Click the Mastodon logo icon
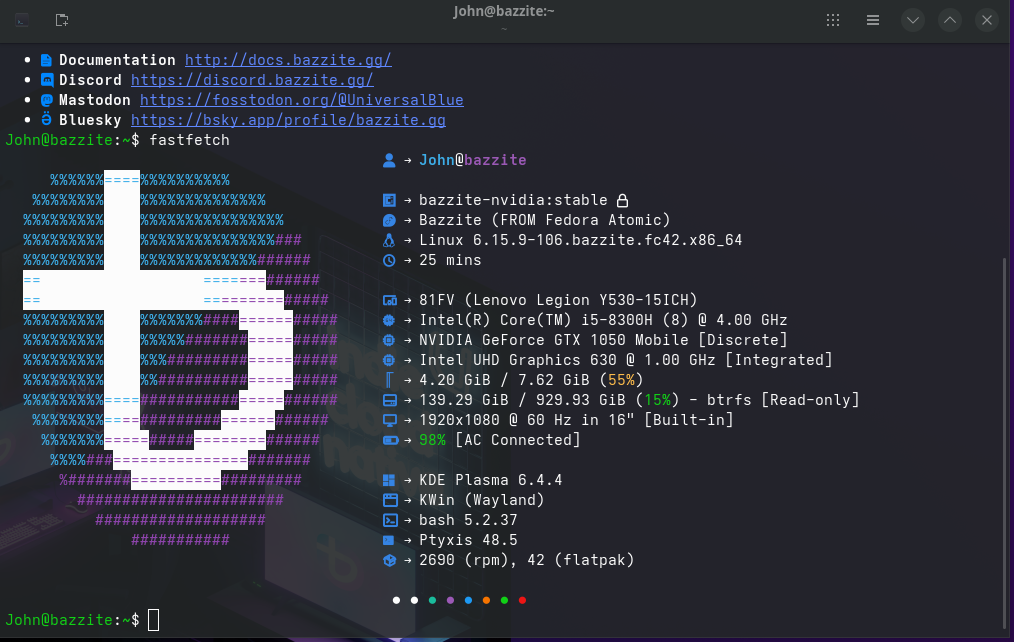The image size is (1014, 642). click(x=47, y=100)
